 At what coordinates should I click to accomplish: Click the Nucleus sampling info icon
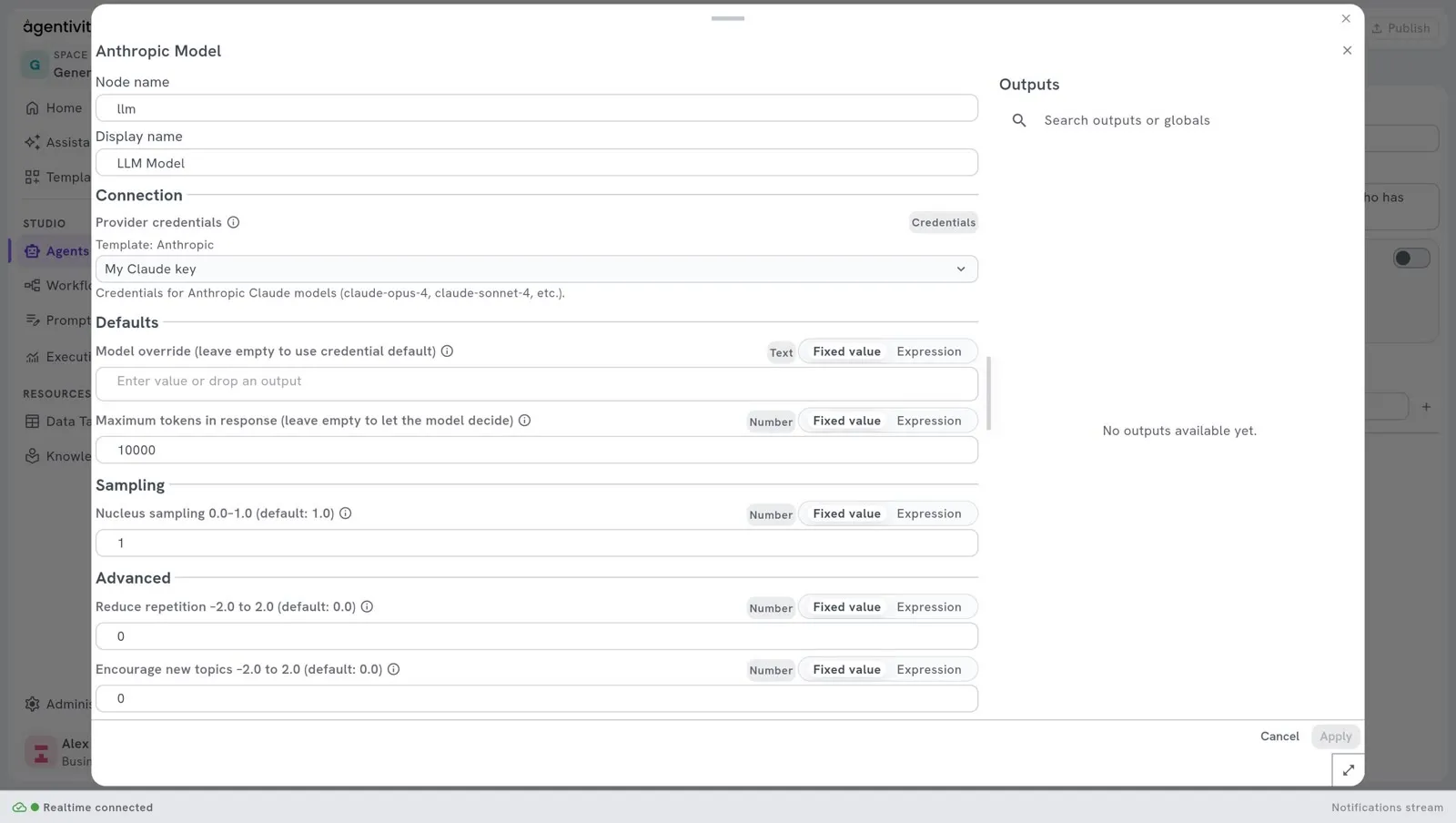(346, 513)
